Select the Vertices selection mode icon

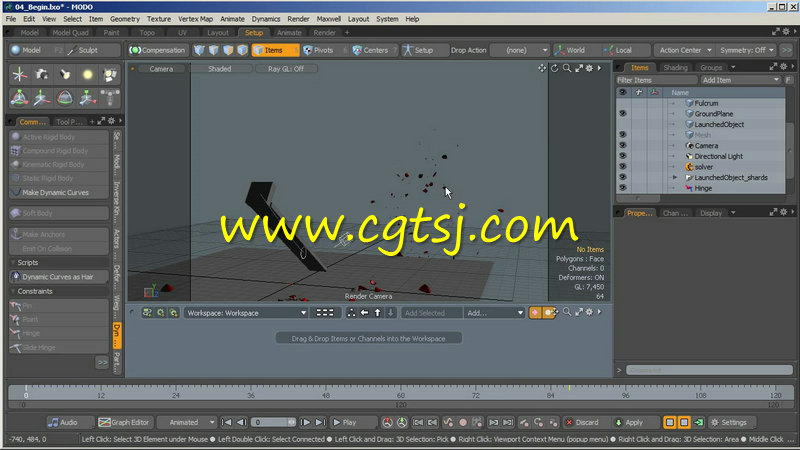pos(199,50)
